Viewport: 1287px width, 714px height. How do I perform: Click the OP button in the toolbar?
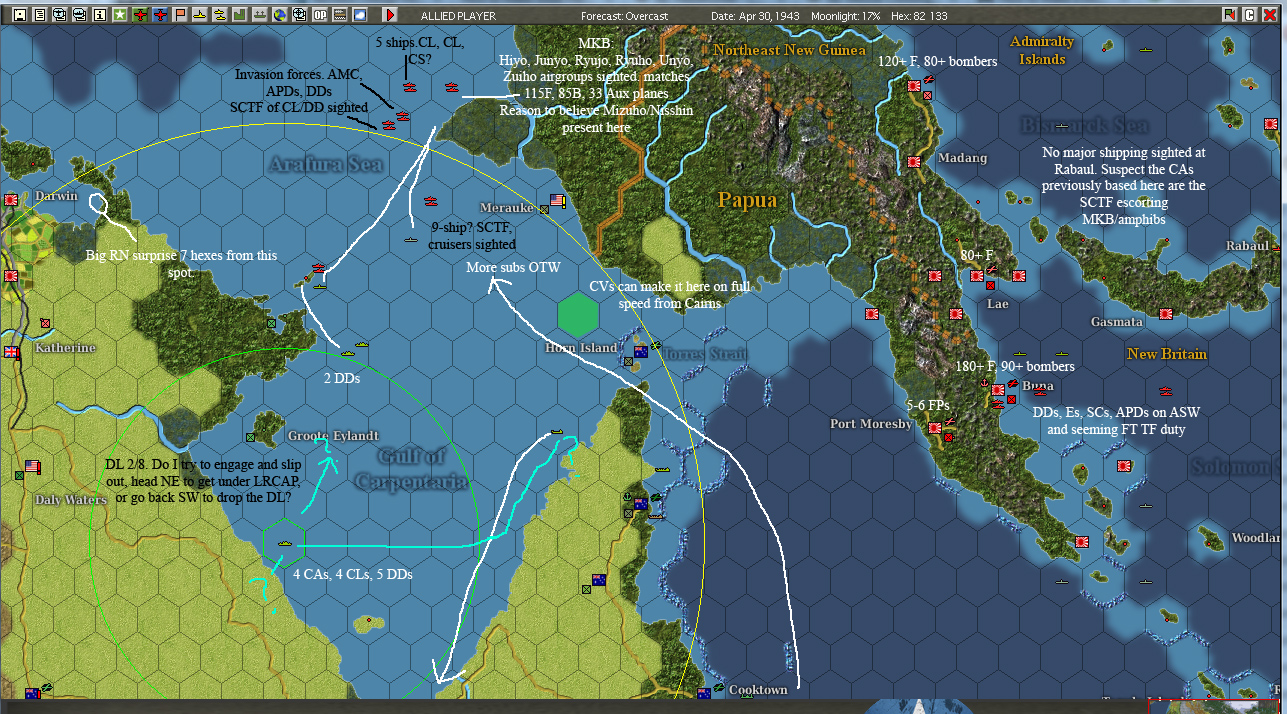click(320, 15)
